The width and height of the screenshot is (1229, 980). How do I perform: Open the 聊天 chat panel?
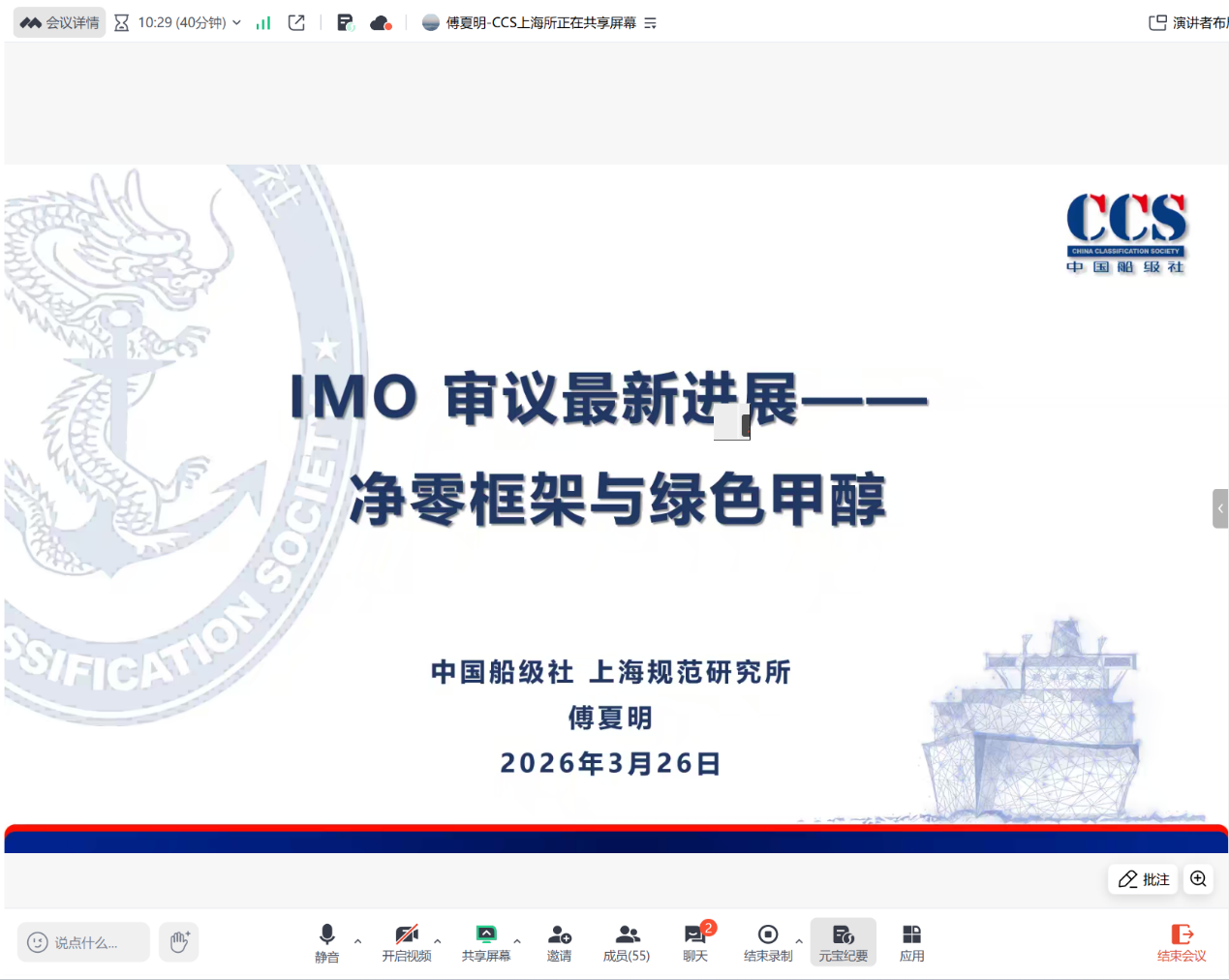pos(695,942)
